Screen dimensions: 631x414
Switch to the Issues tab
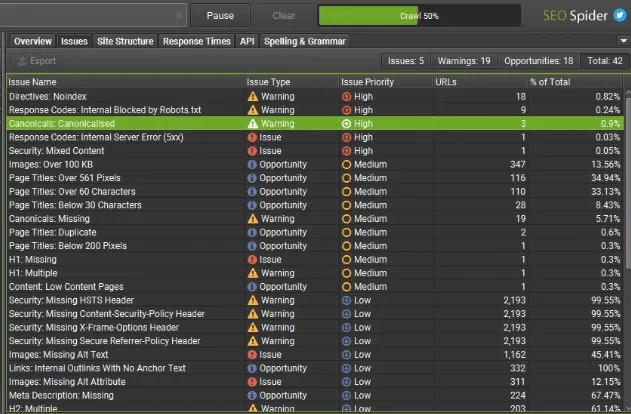(x=74, y=41)
